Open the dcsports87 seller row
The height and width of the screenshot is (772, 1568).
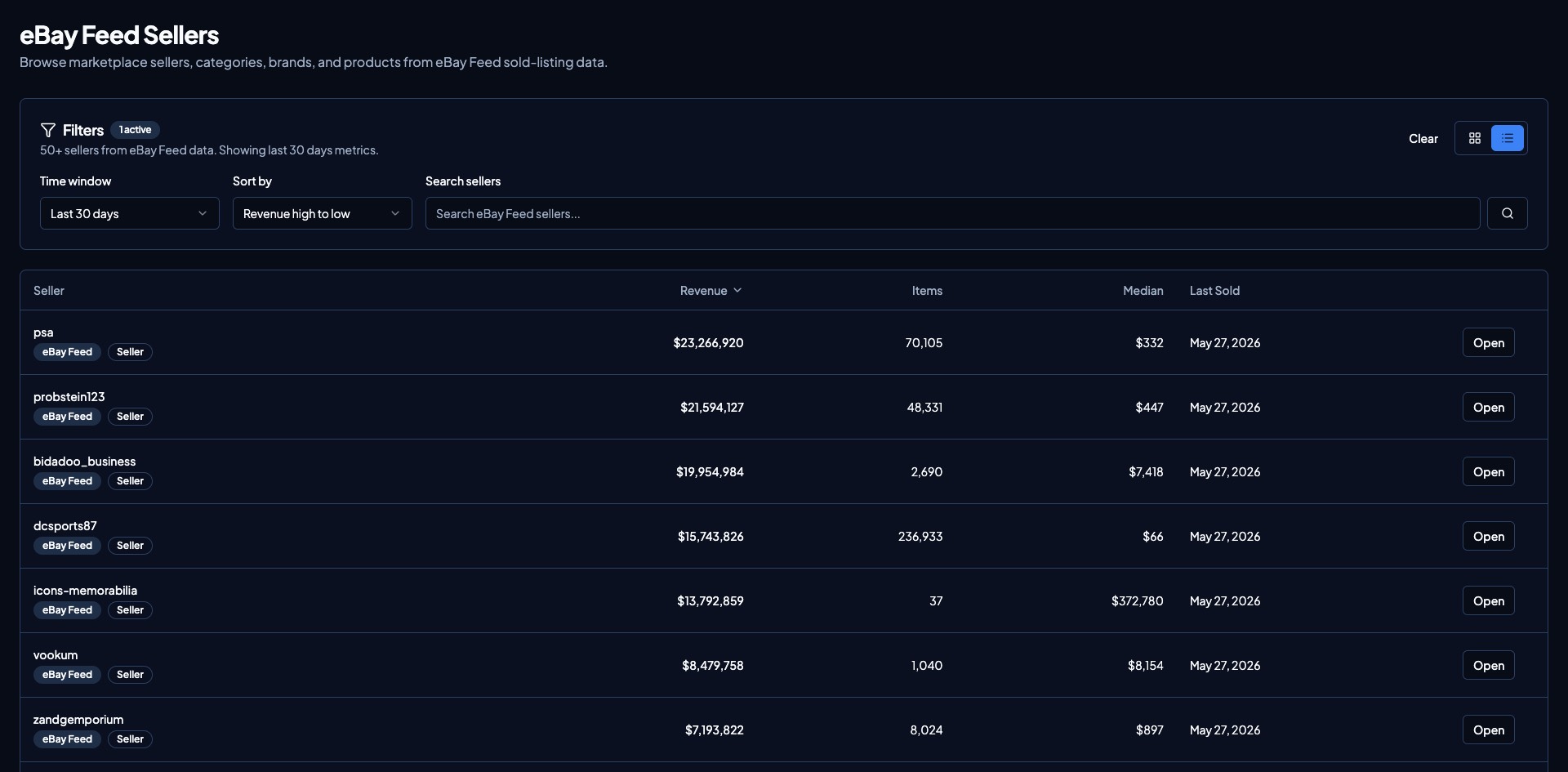pyautogui.click(x=1488, y=537)
